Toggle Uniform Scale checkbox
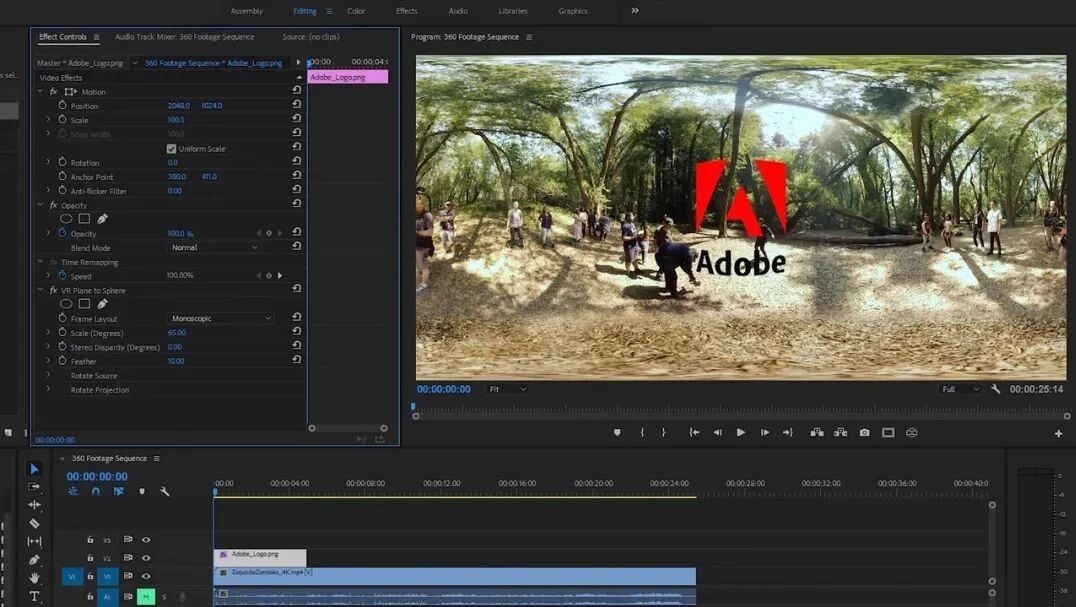The width and height of the screenshot is (1076, 607). (x=171, y=148)
